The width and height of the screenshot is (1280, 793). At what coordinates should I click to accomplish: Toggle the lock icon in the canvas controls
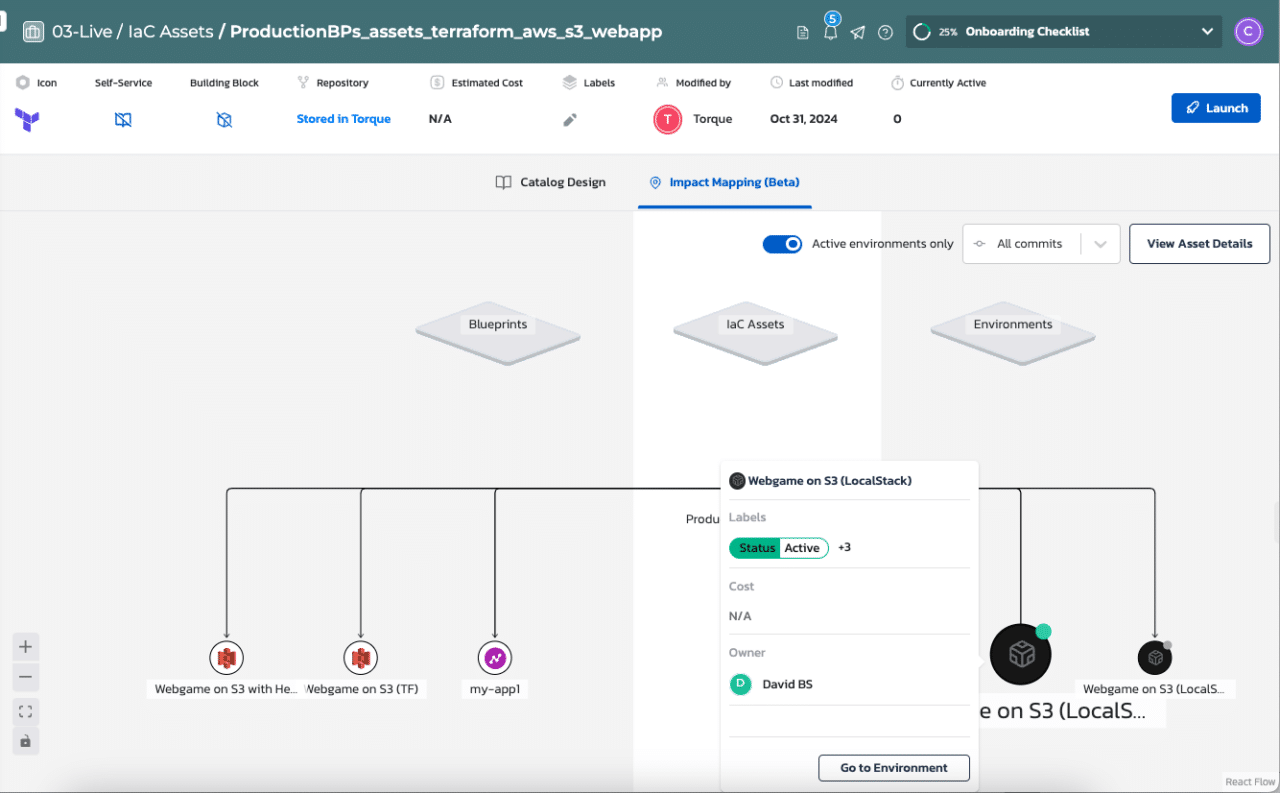click(25, 741)
